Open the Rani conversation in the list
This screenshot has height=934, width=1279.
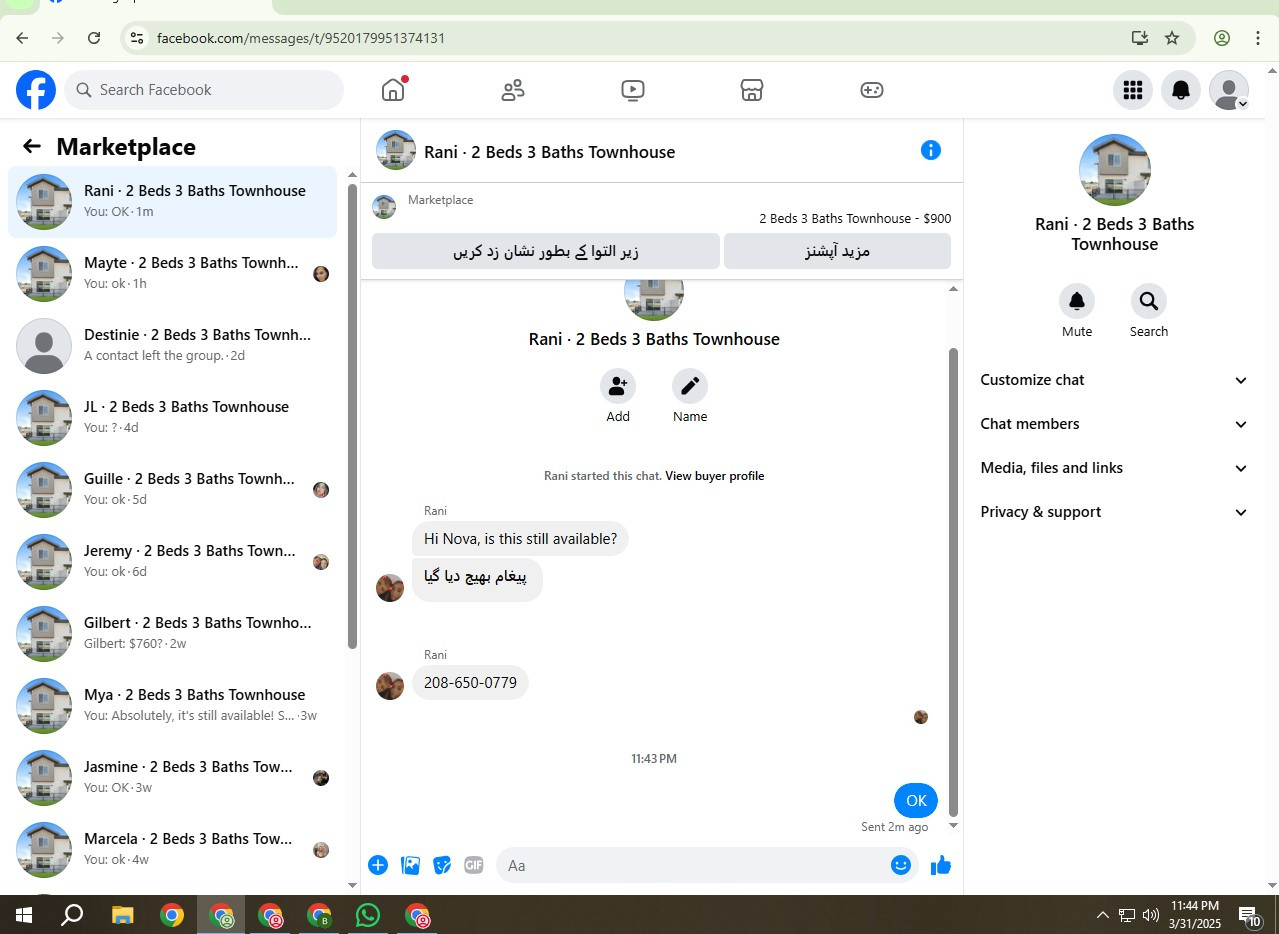(172, 202)
